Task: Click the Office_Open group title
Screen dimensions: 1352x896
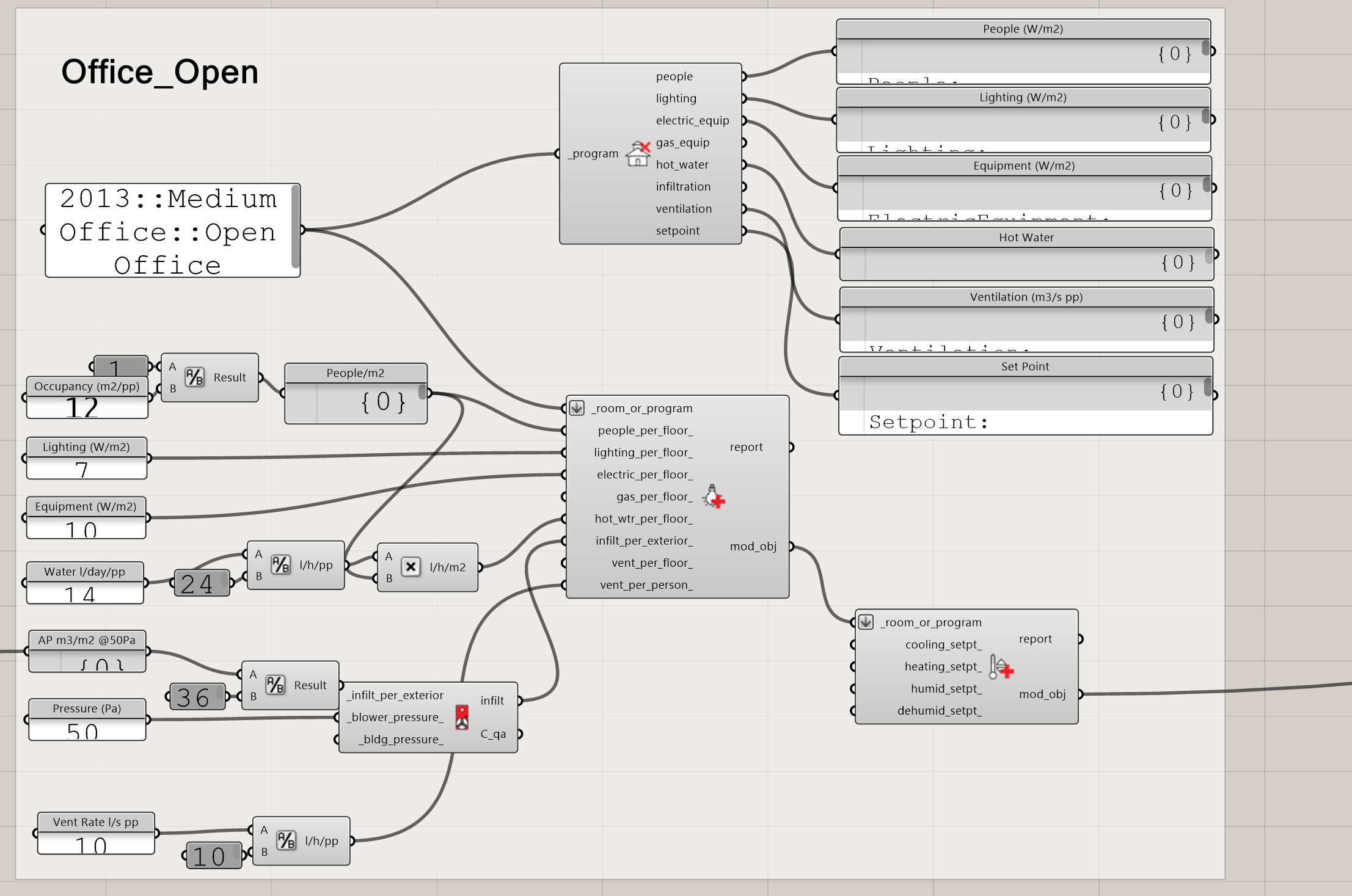Action: [x=160, y=72]
